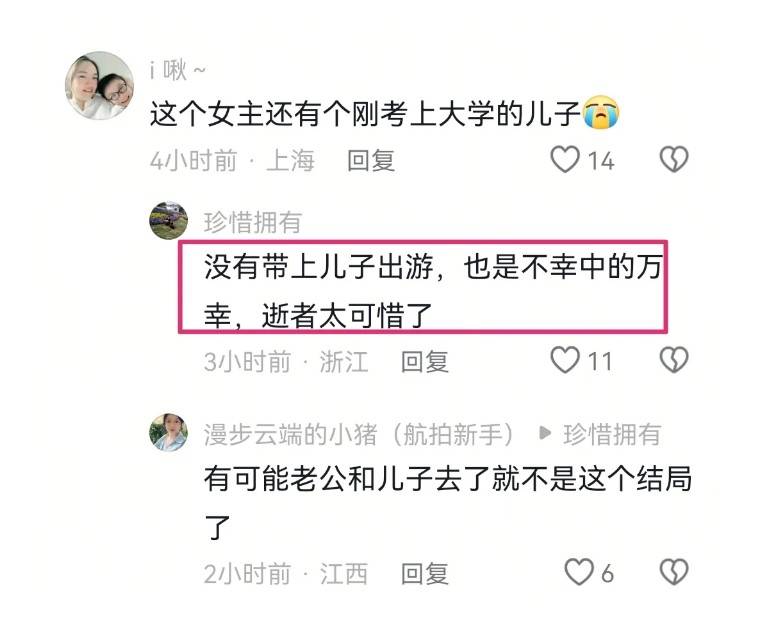Image resolution: width=760 pixels, height=620 pixels.
Task: Like the comment by i 啾~
Action: click(565, 159)
